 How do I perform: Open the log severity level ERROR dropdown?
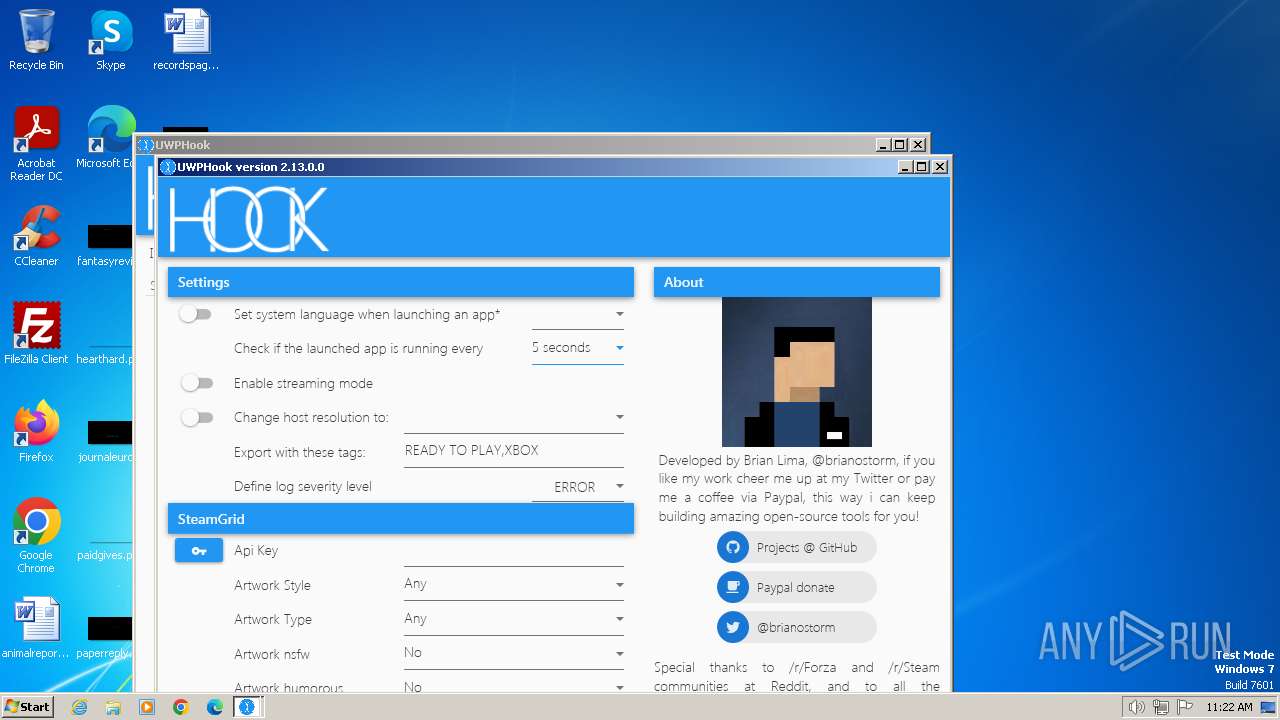(578, 487)
